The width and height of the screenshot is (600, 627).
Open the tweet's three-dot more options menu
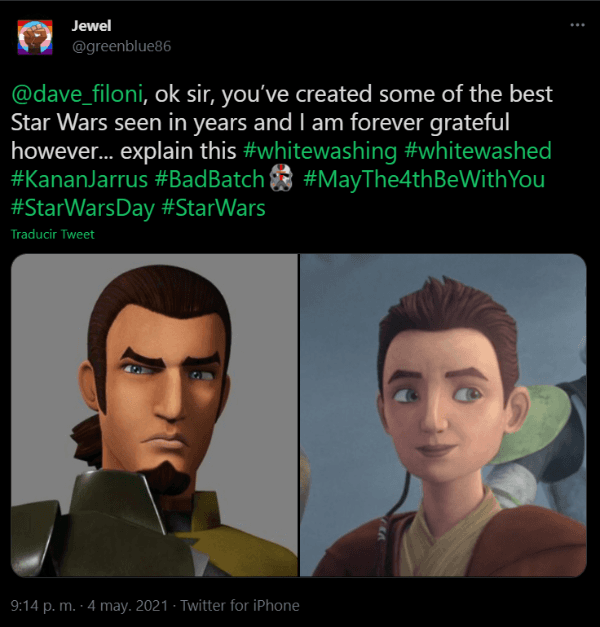(577, 25)
